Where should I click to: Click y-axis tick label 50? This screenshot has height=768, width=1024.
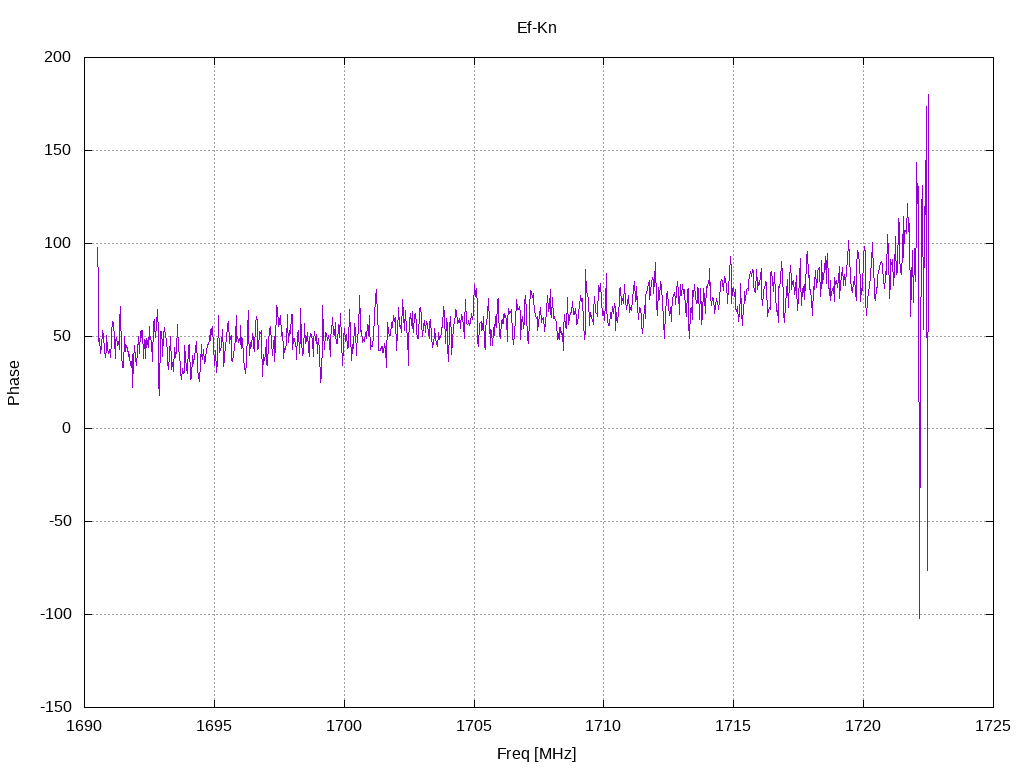click(62, 336)
